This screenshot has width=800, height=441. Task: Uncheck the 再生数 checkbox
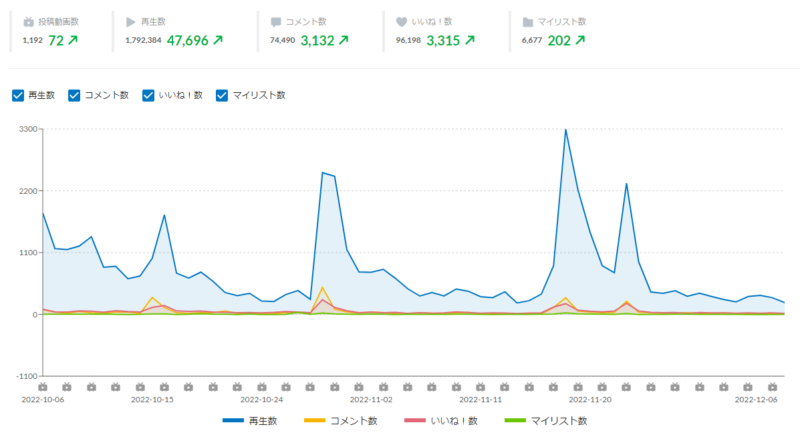[x=18, y=95]
